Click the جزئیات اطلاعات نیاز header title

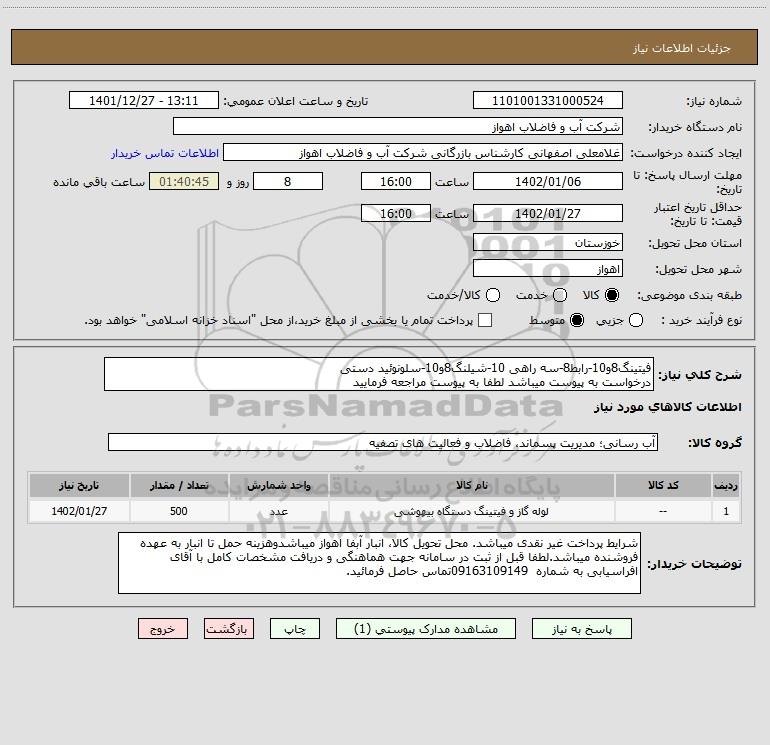tap(682, 48)
